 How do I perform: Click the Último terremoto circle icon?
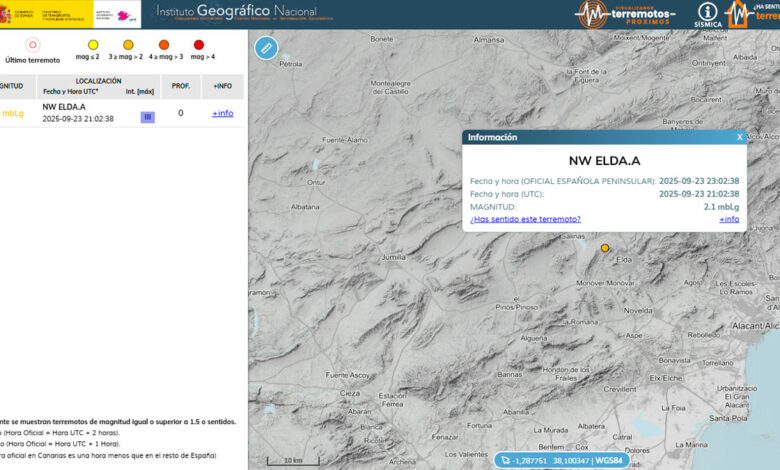tap(33, 45)
